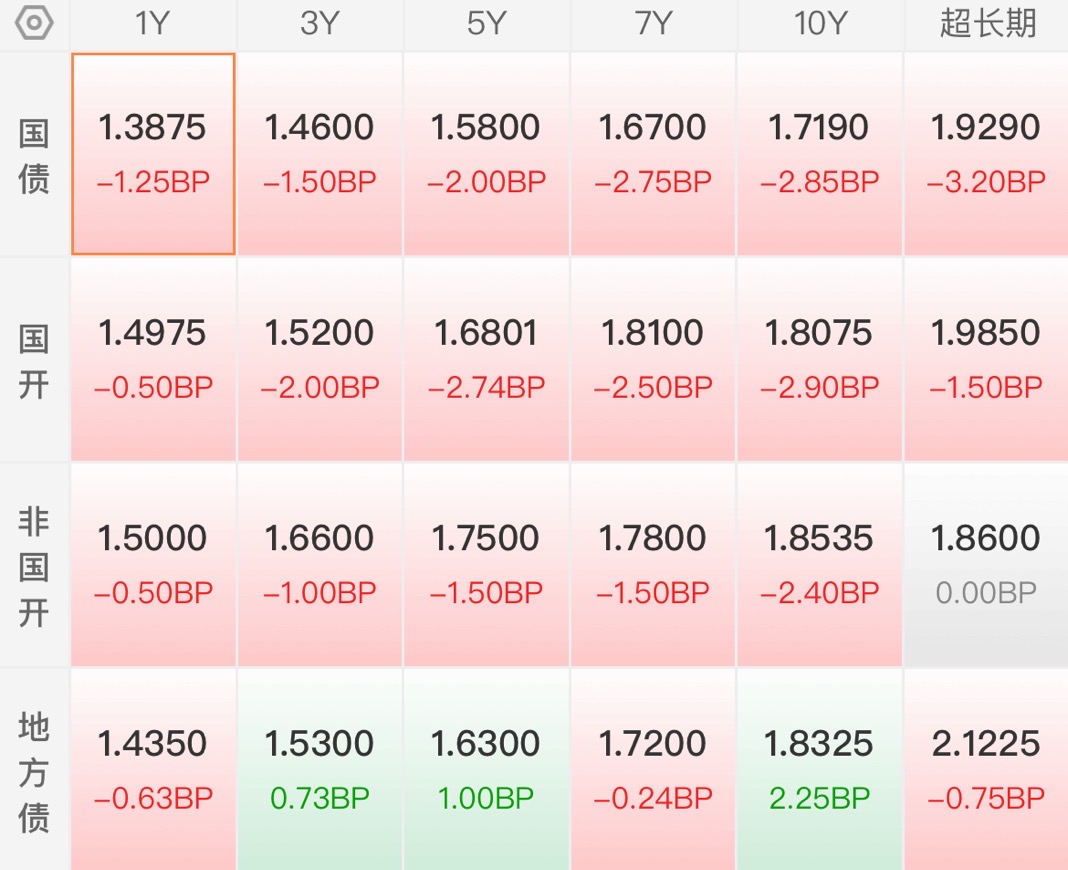Open 非国开 3Y cell showing 1.6600
This screenshot has height=870, width=1068.
[319, 565]
